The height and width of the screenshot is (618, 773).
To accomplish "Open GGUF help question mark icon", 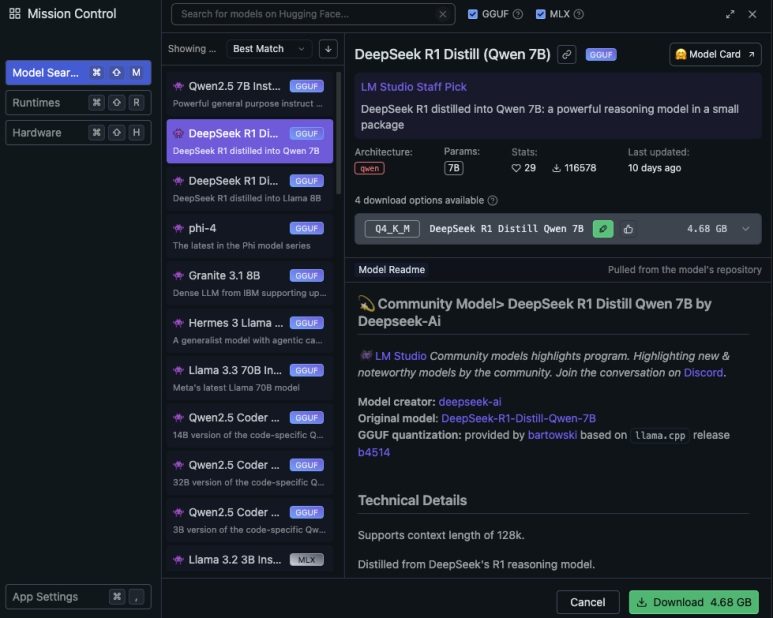I will coord(518,14).
